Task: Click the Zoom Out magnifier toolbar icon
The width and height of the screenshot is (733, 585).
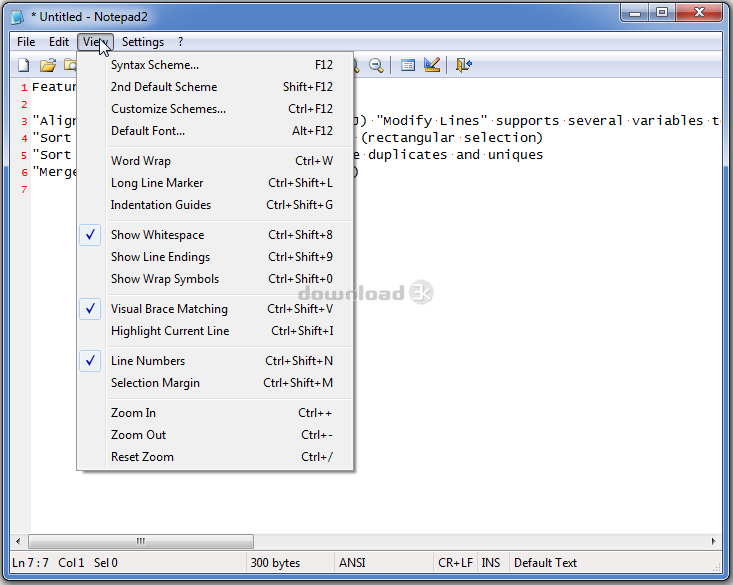Action: pyautogui.click(x=376, y=65)
